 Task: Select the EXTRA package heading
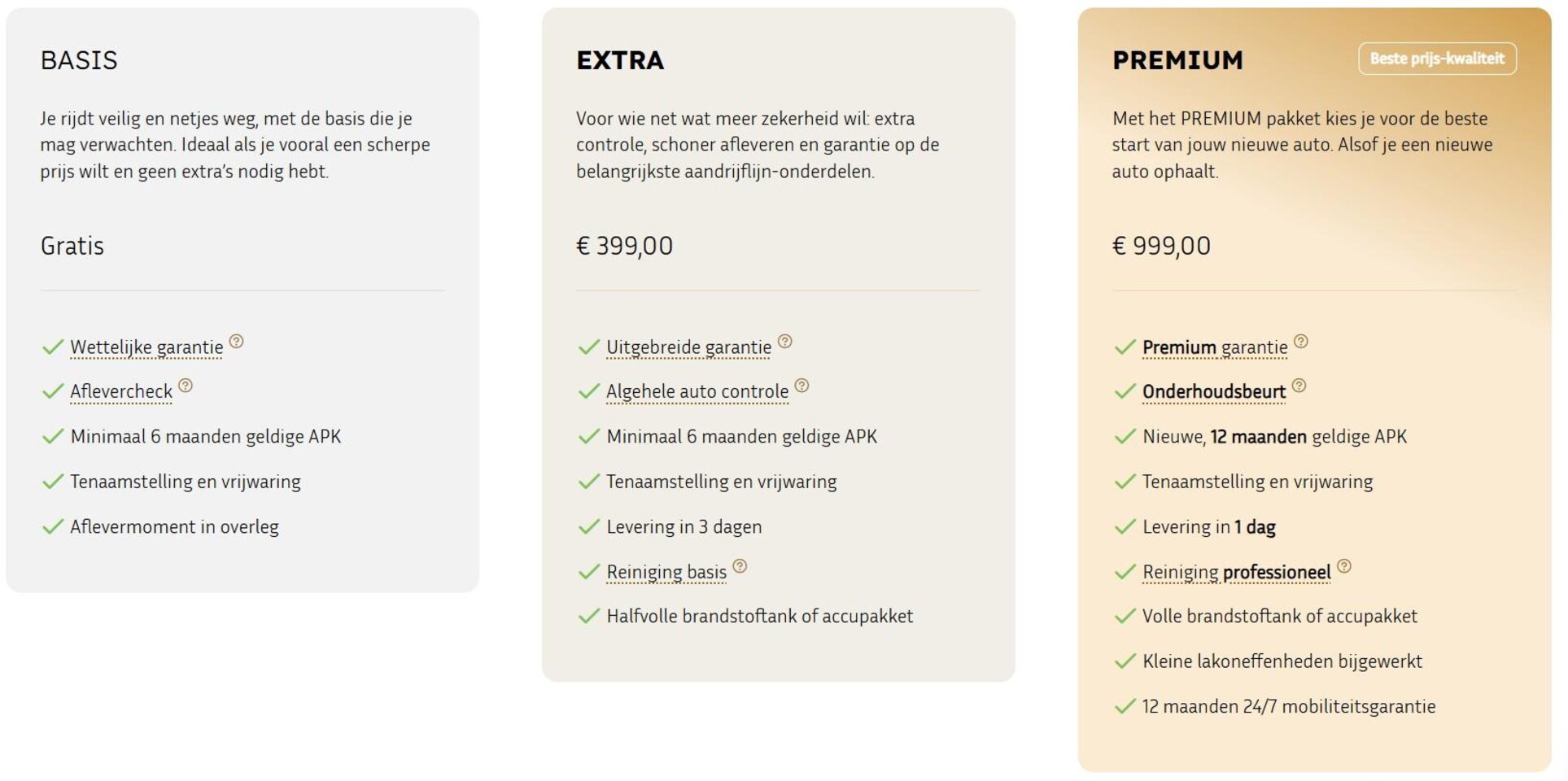(x=620, y=60)
